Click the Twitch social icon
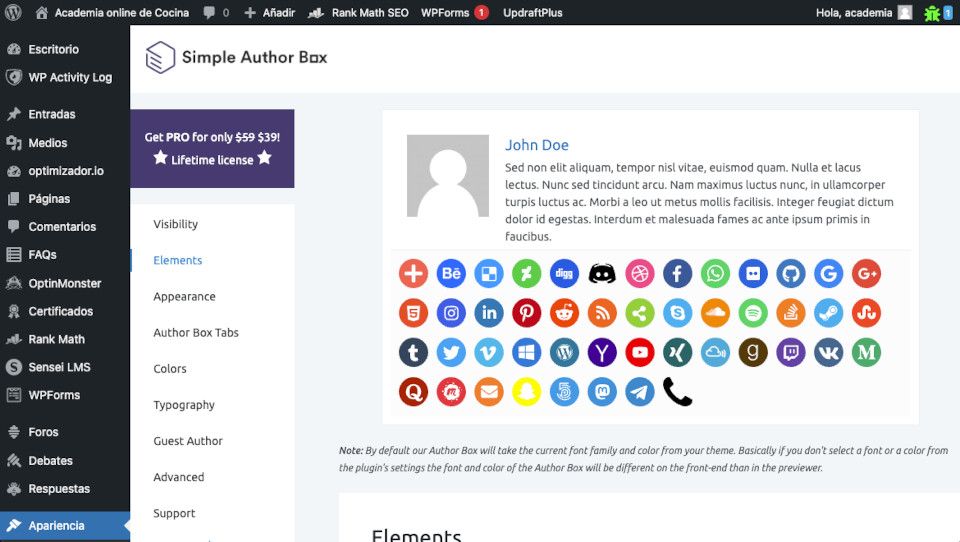This screenshot has height=542, width=960. [790, 352]
